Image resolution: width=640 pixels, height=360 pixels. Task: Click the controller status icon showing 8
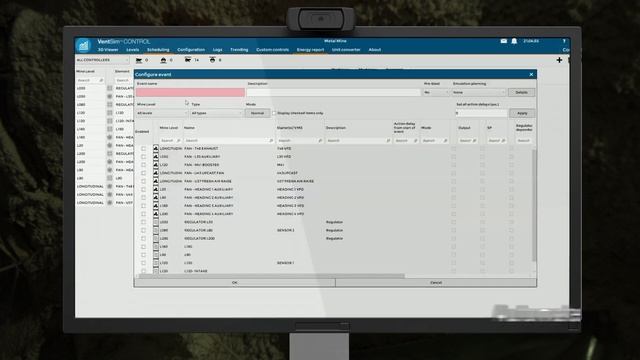pos(212,60)
